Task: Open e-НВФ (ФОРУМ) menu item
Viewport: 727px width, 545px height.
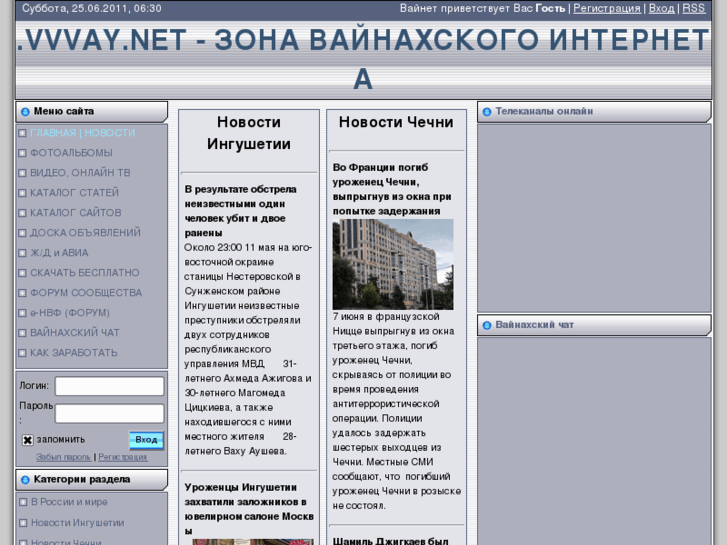Action: [x=70, y=313]
